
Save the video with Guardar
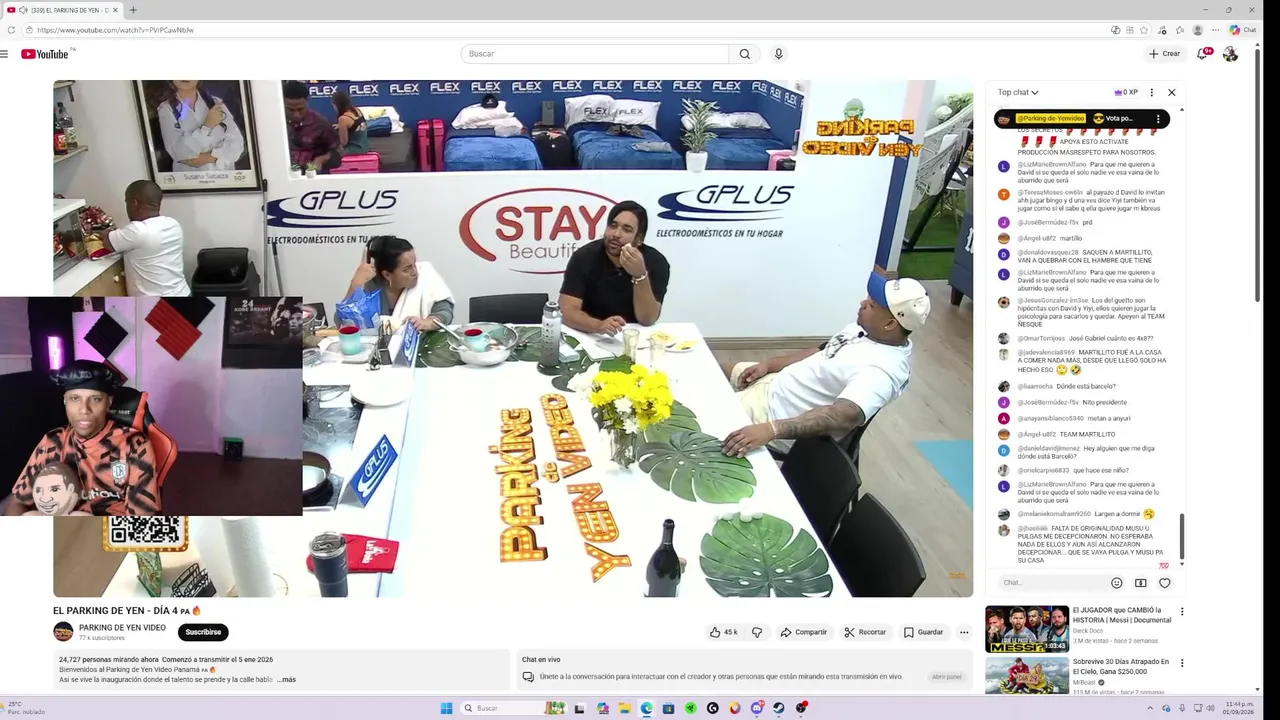tap(923, 632)
